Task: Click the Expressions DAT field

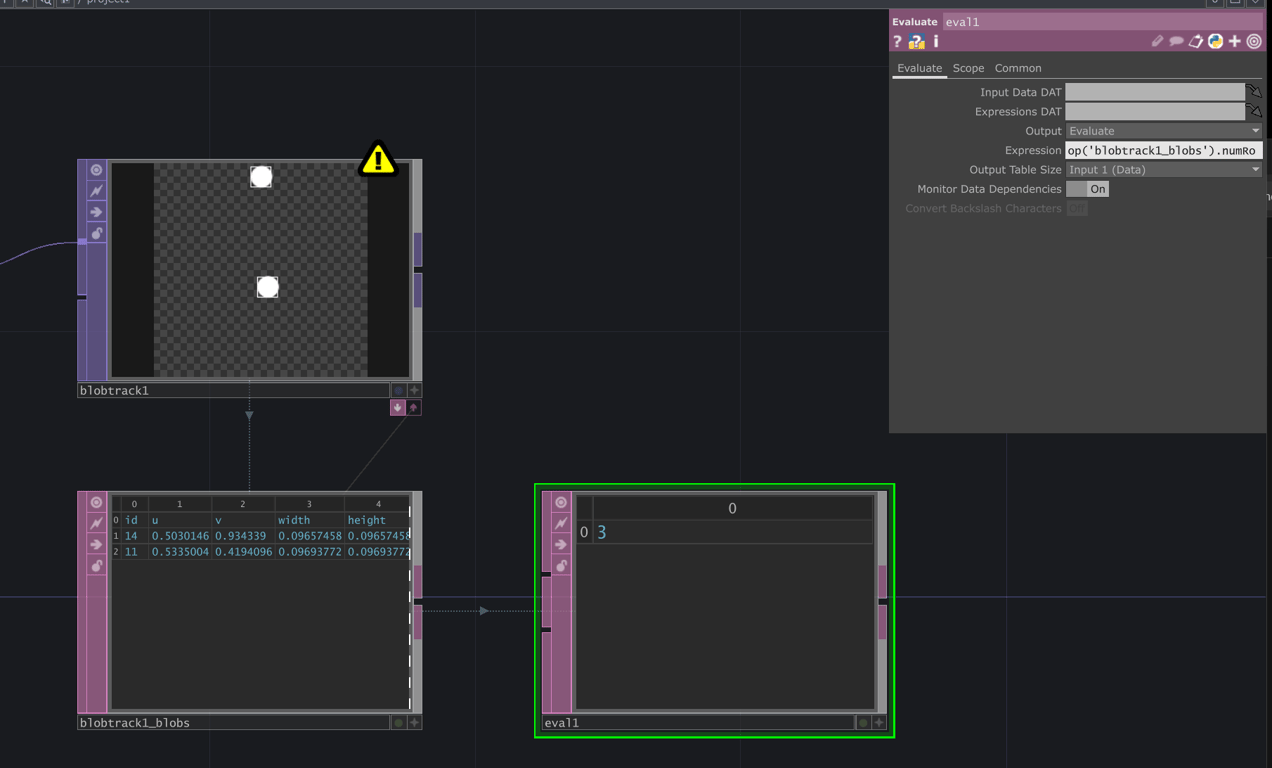Action: [x=1155, y=111]
